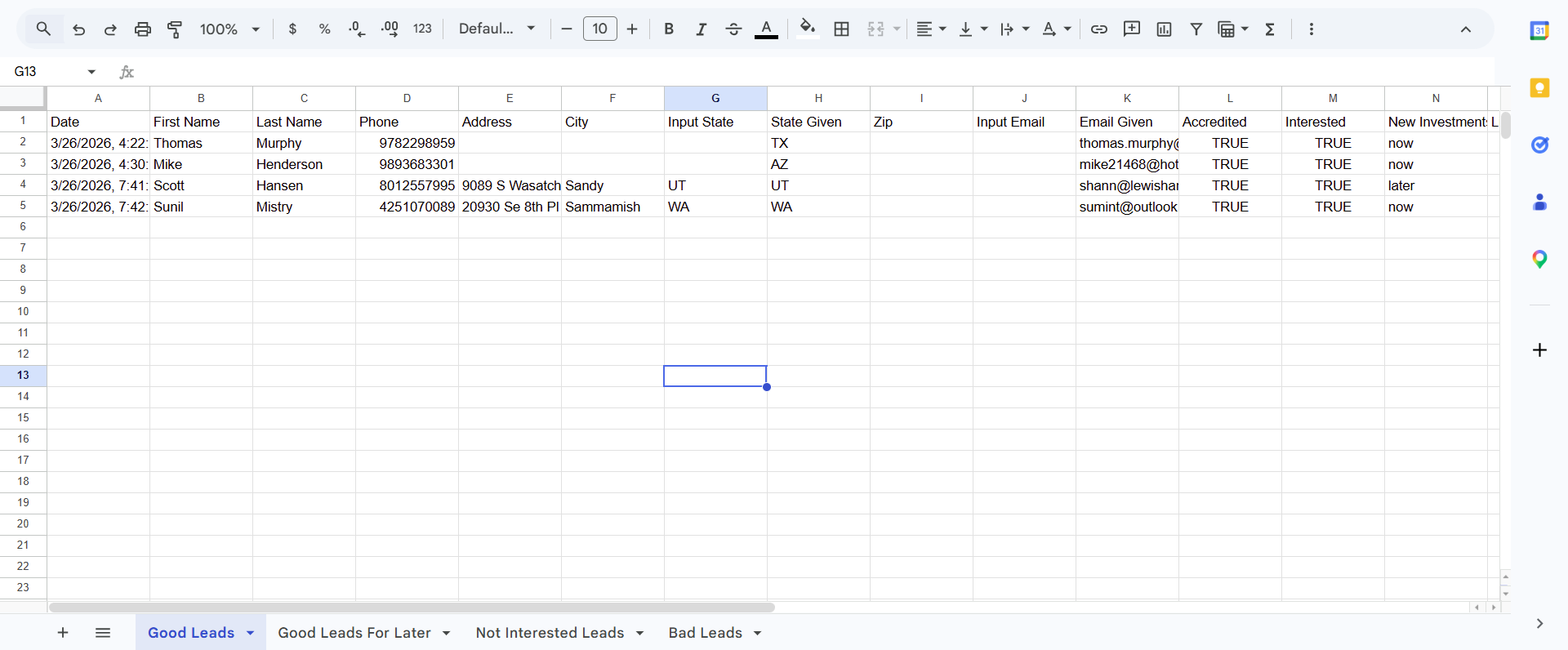Image resolution: width=1568 pixels, height=650 pixels.
Task: Click the font size input box
Action: pos(600,29)
